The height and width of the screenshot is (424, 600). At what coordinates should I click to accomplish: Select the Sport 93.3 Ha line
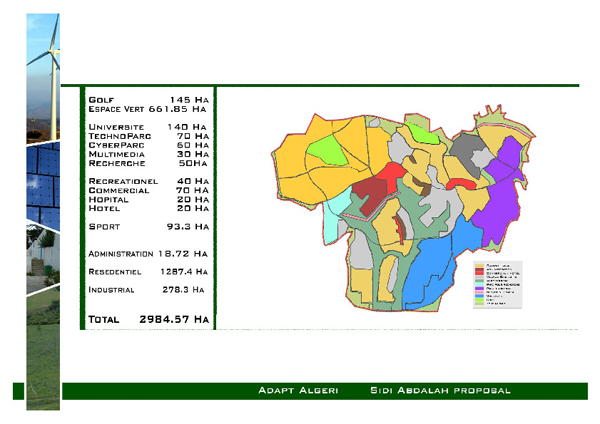pyautogui.click(x=147, y=227)
